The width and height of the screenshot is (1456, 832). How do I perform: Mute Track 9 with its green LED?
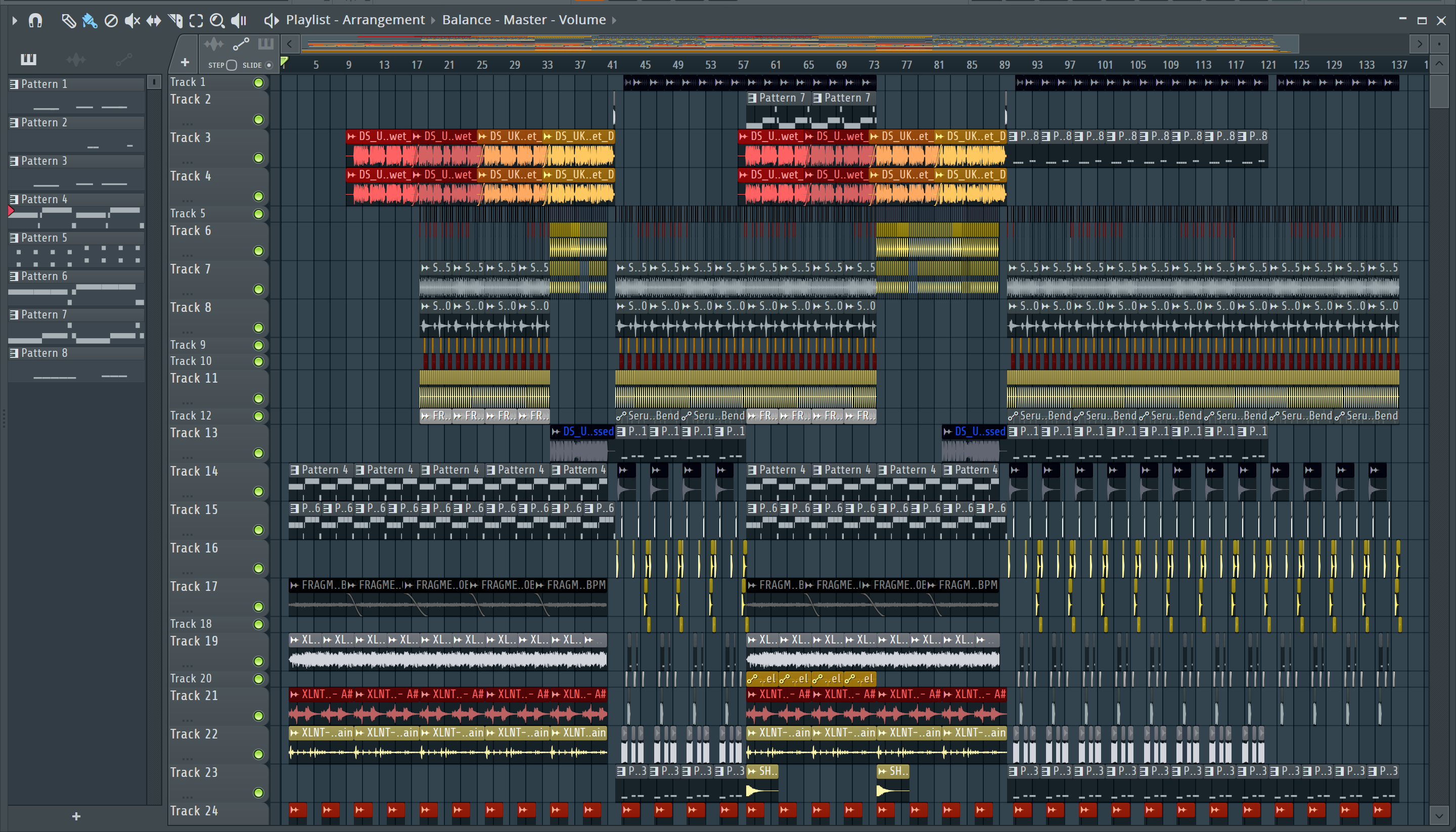(258, 346)
